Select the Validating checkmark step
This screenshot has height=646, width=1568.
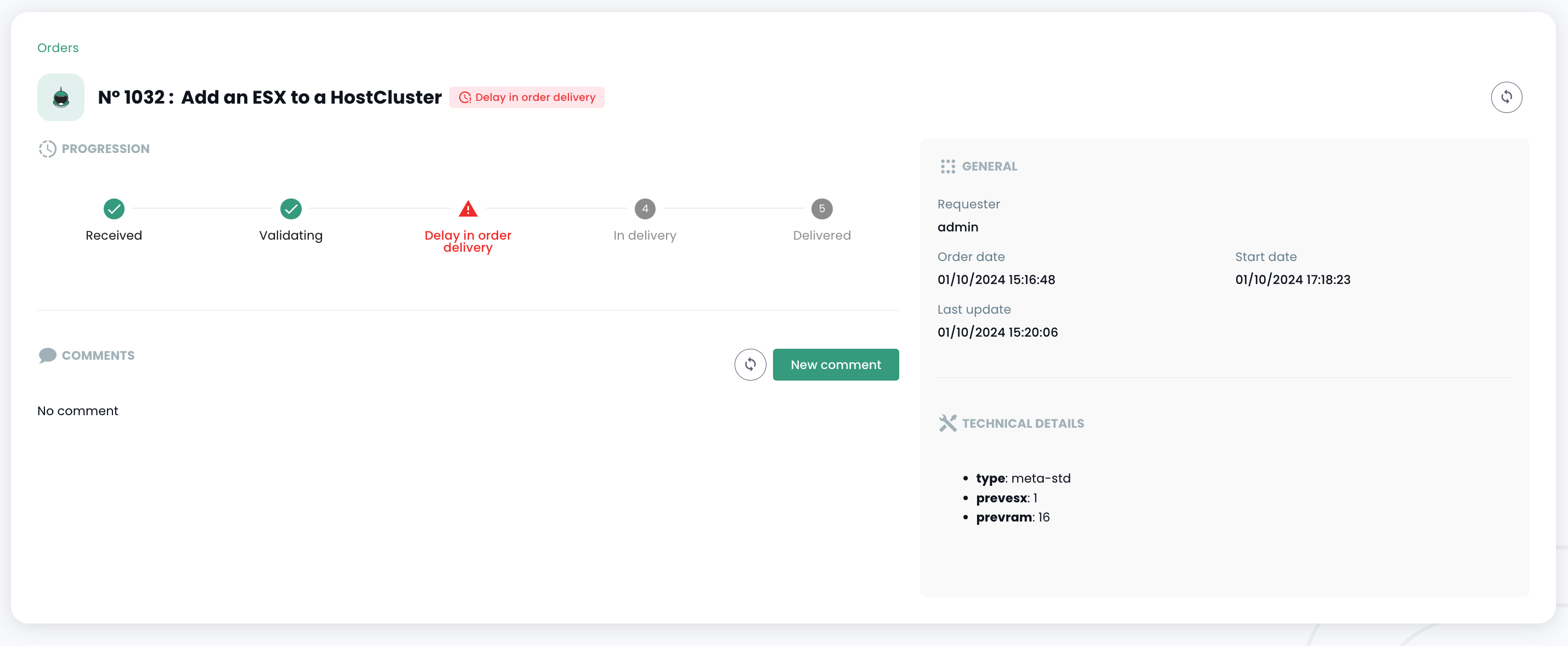(290, 208)
